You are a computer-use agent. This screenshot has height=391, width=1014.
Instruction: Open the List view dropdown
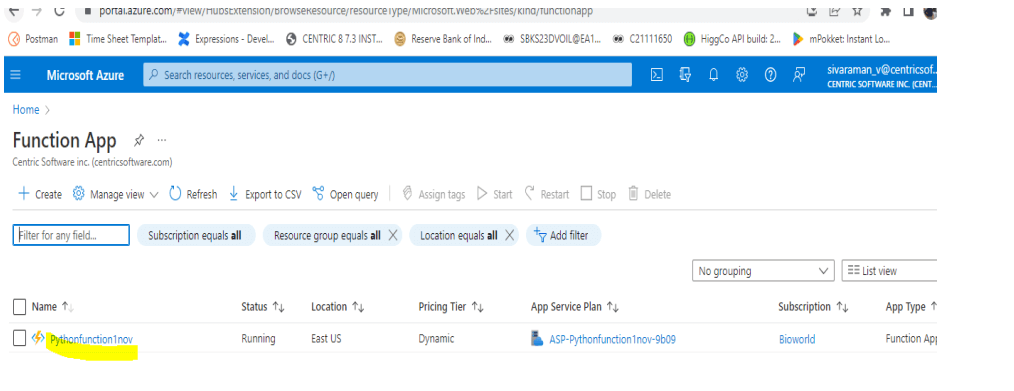pos(889,271)
